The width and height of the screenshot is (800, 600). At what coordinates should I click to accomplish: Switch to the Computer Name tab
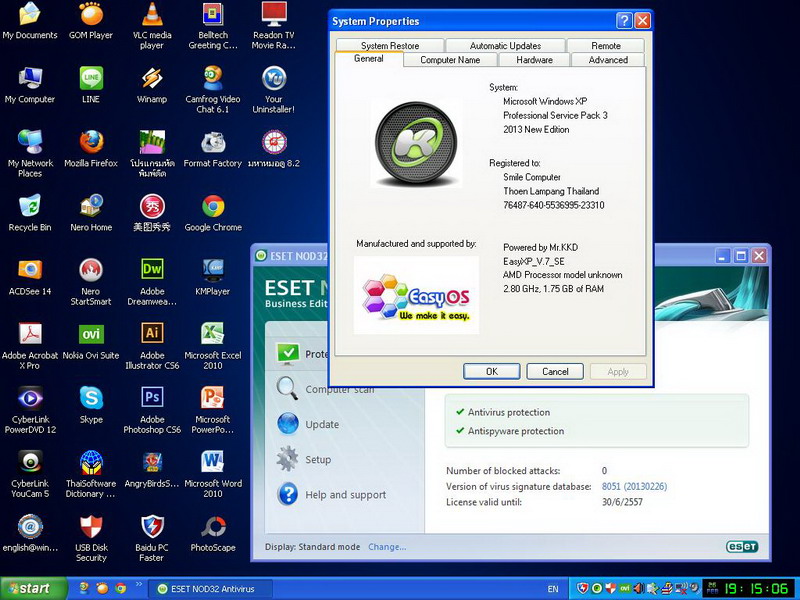(450, 60)
